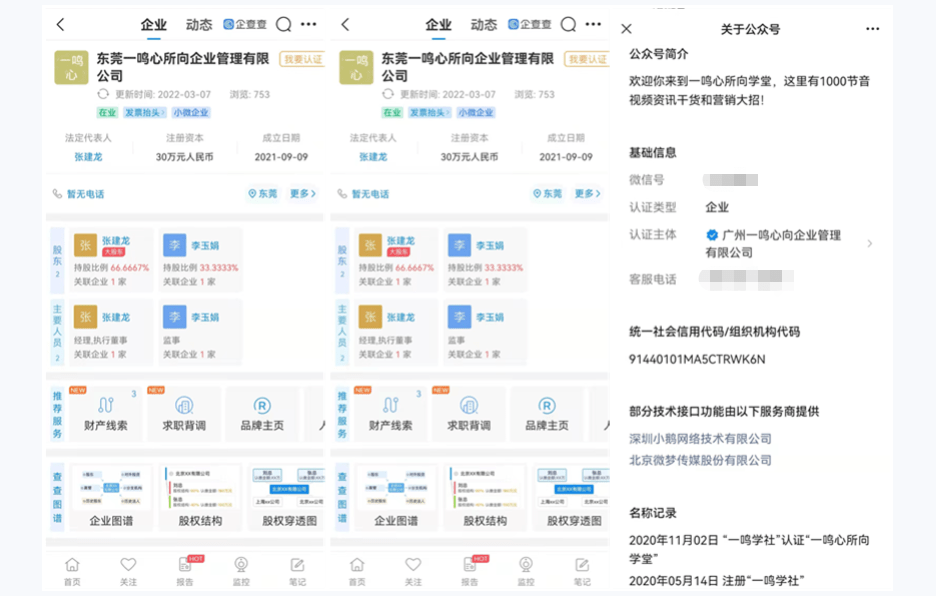The image size is (936, 596).
Task: Tap the back arrow in the leftmost screen
Action: click(x=61, y=25)
